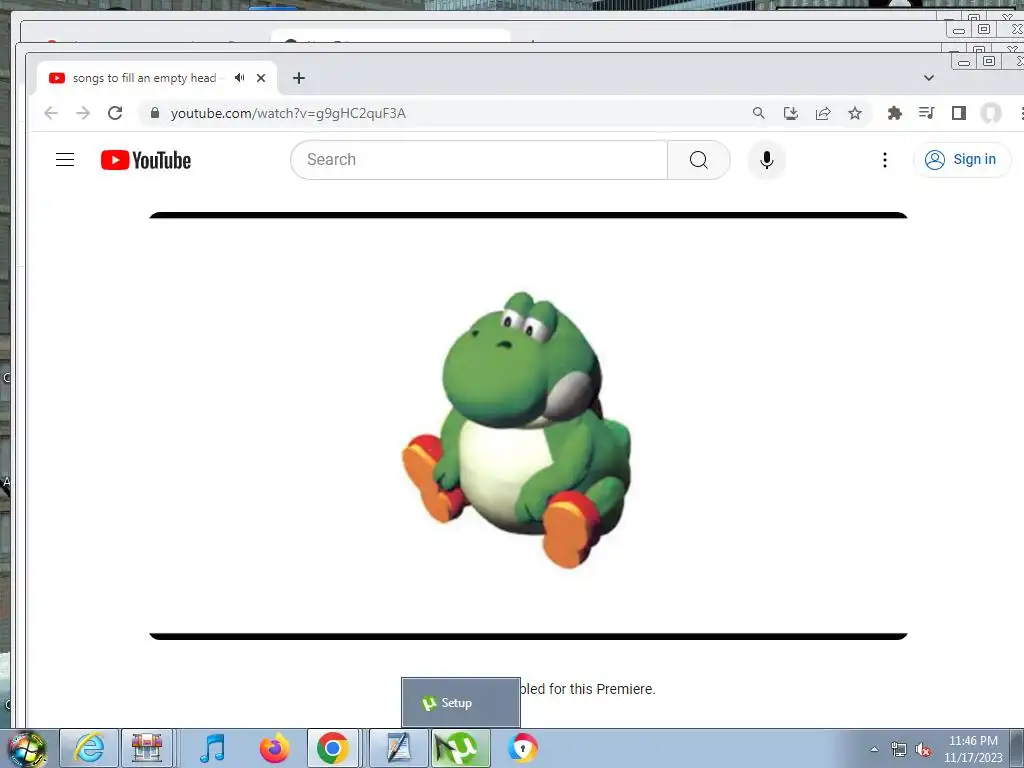Click the Yoshi video player
This screenshot has width=1024, height=768.
[528, 426]
